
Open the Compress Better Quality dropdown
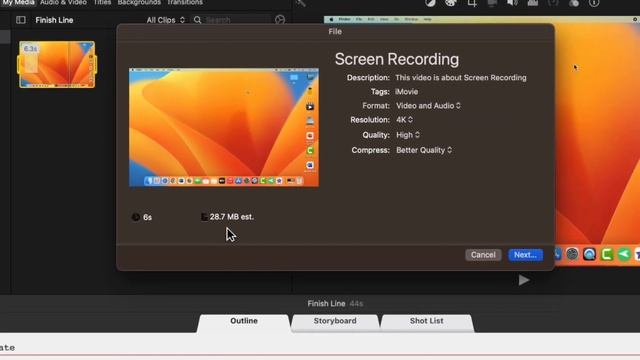point(424,150)
